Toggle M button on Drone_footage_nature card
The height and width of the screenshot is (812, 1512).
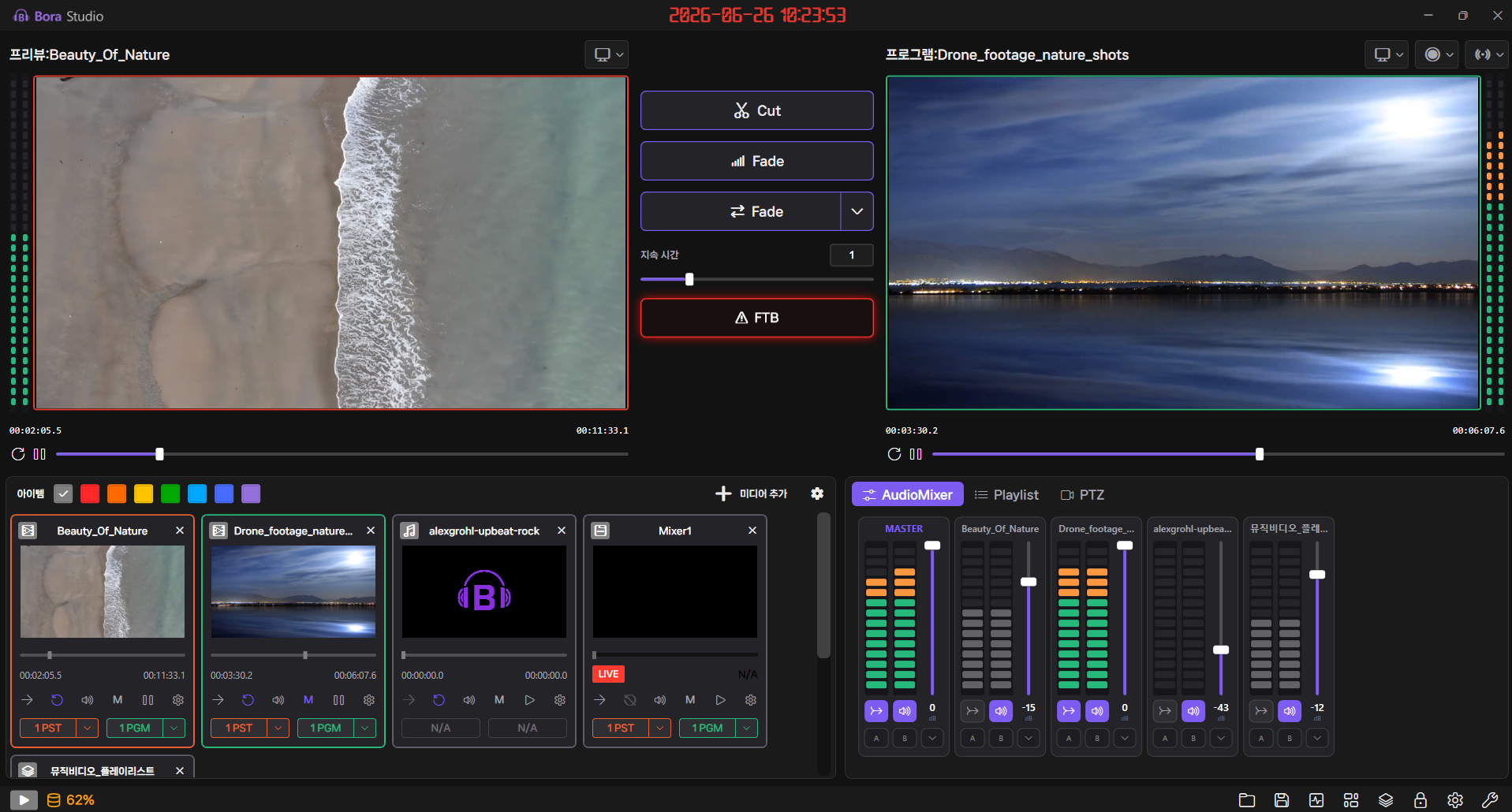click(308, 700)
